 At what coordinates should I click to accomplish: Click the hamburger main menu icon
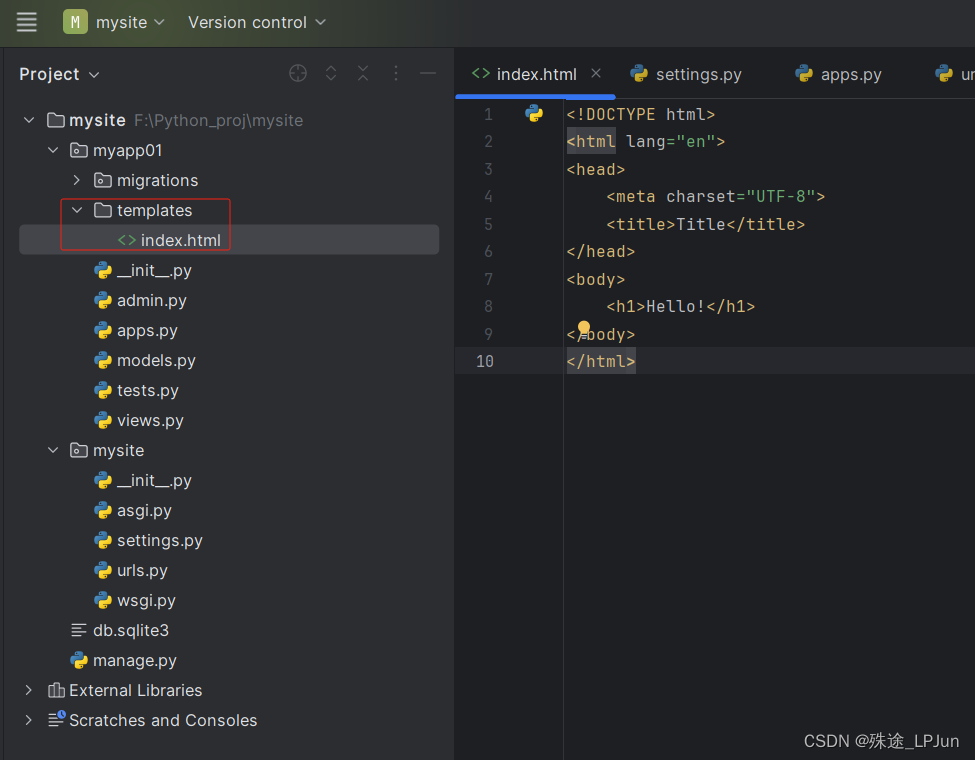[26, 22]
